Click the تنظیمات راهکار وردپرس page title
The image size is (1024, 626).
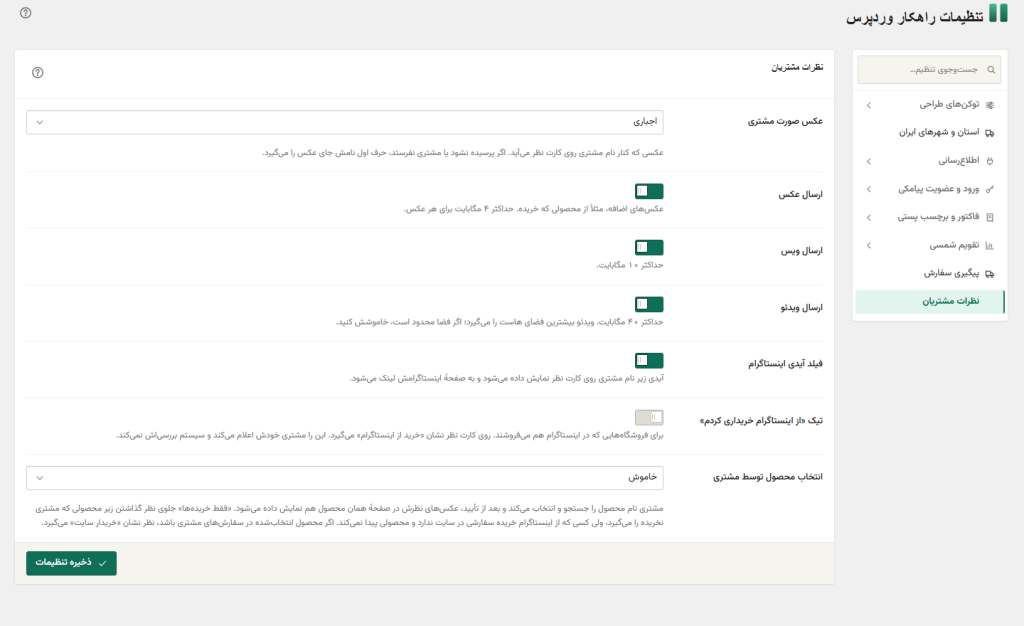point(914,17)
